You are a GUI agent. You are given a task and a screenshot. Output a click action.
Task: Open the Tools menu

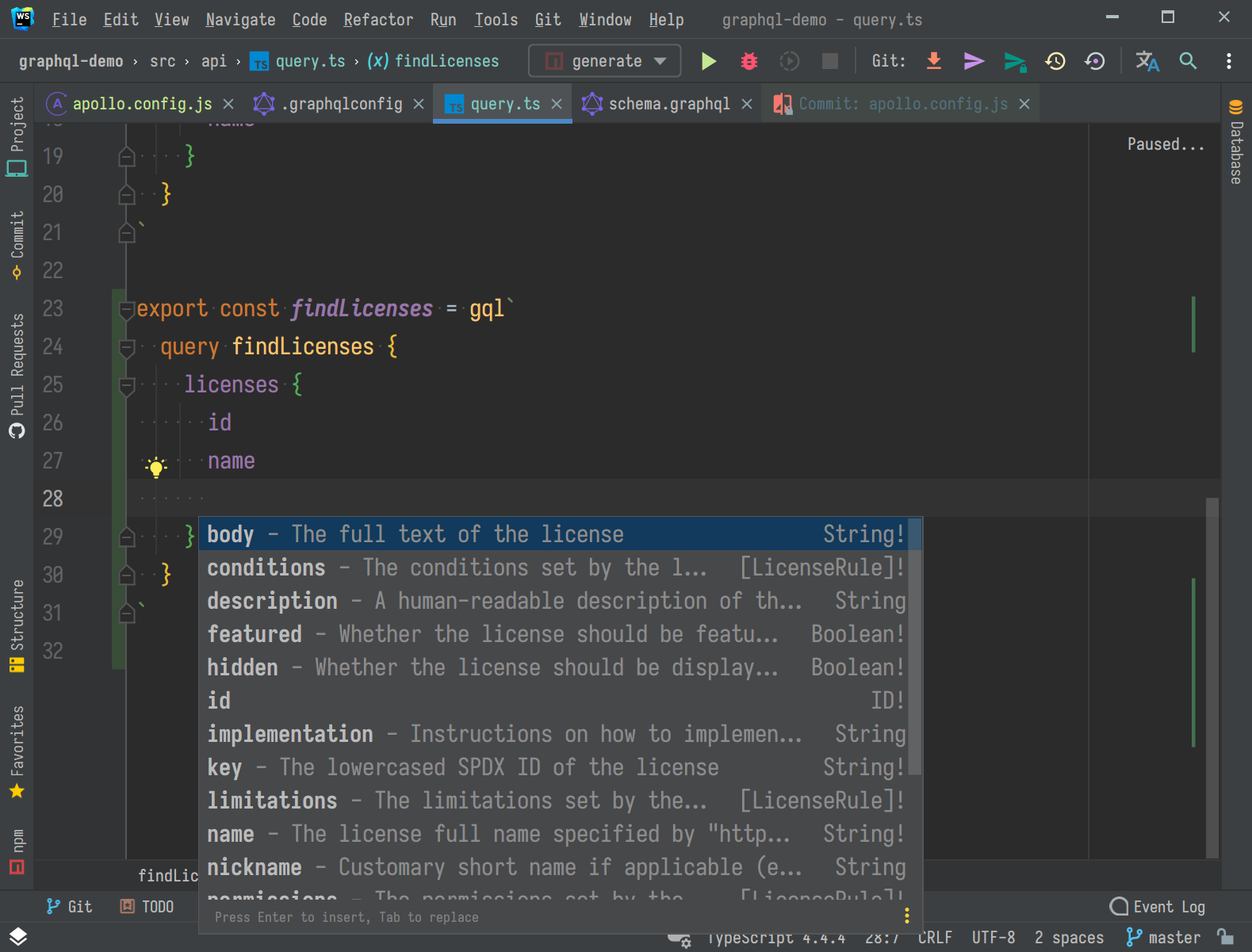(x=496, y=20)
